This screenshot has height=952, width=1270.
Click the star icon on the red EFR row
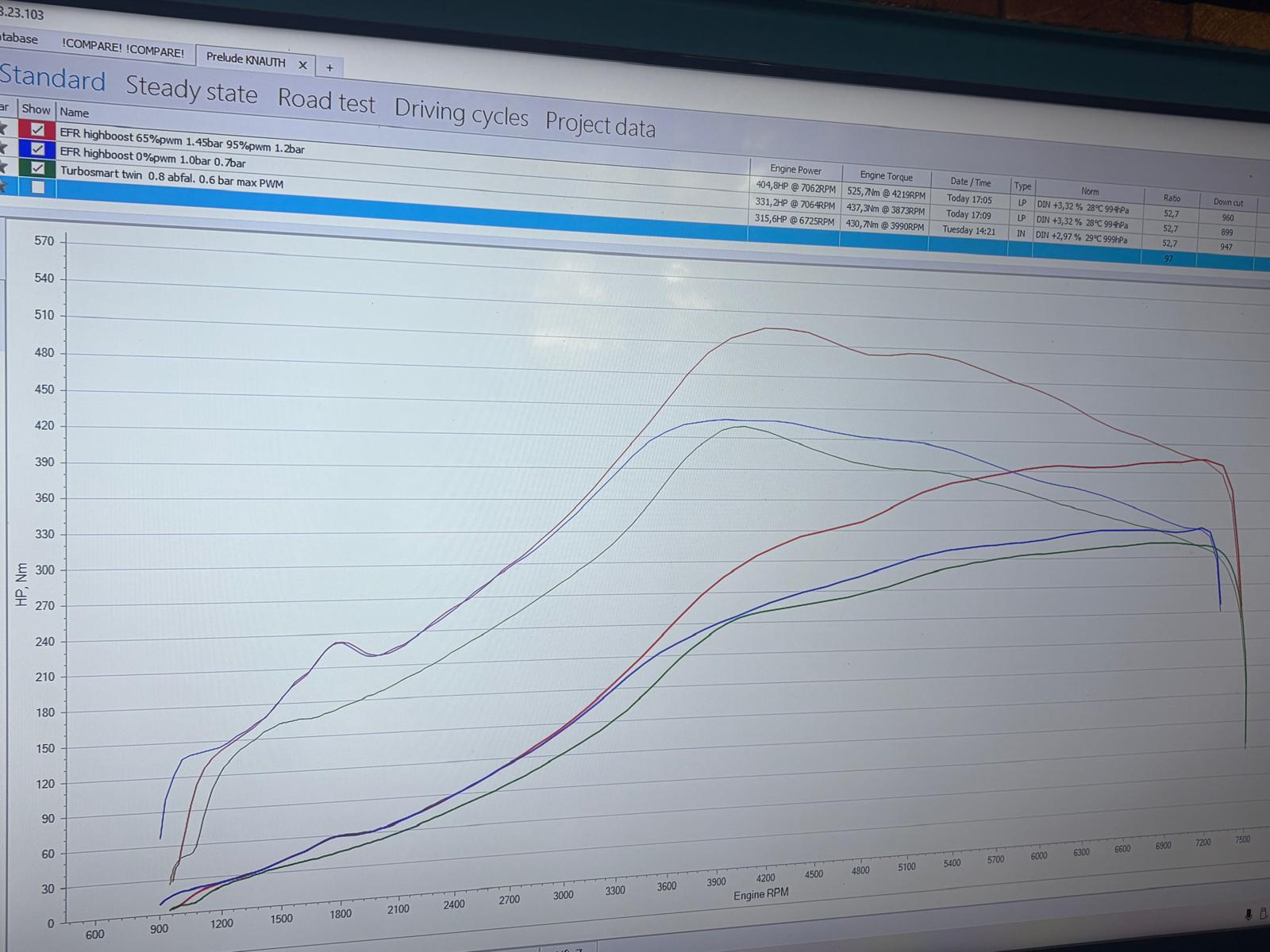pos(4,129)
